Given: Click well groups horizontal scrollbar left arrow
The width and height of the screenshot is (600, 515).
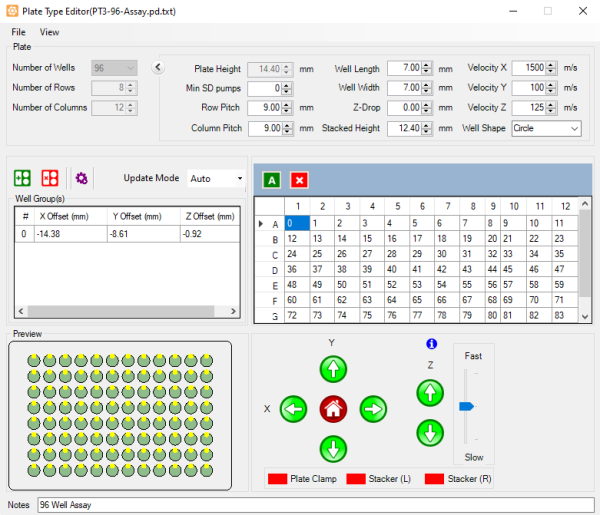Looking at the screenshot, I should pyautogui.click(x=21, y=311).
